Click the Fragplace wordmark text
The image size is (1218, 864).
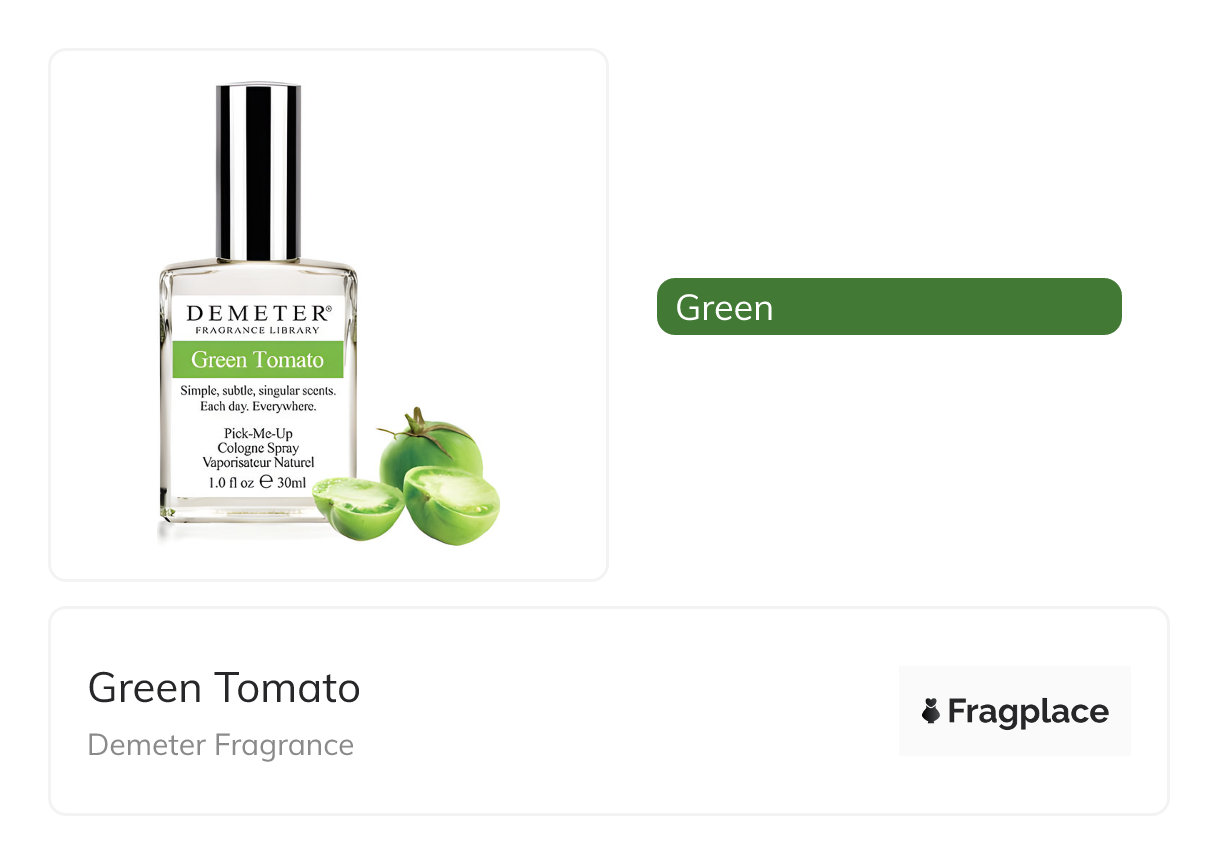point(1028,711)
